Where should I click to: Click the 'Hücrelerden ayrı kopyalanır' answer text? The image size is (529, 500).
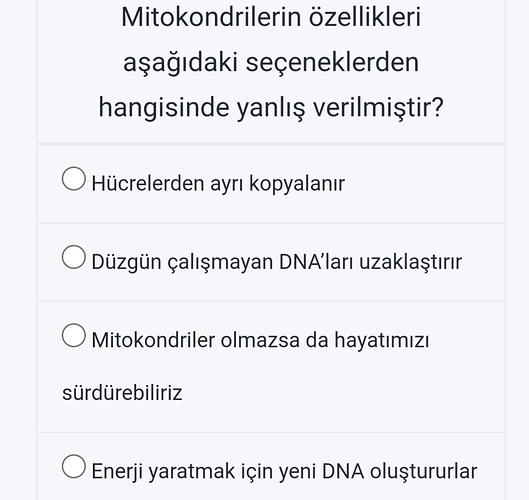[218, 184]
